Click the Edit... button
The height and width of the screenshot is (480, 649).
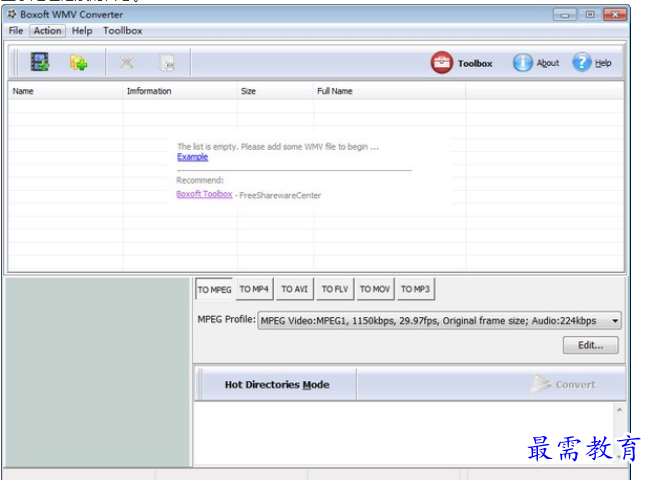pyautogui.click(x=591, y=345)
